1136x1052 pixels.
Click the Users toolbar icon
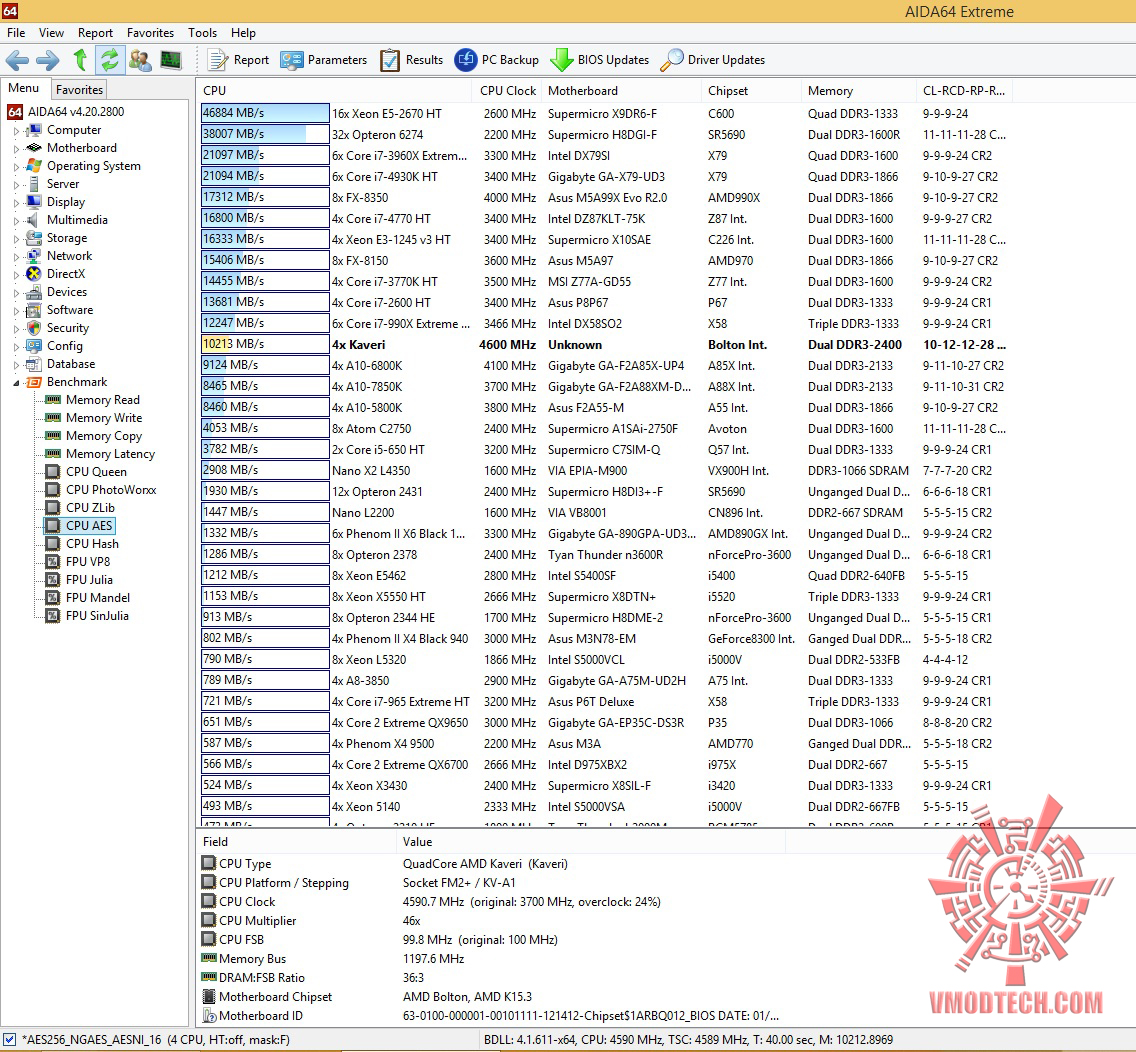(x=140, y=60)
